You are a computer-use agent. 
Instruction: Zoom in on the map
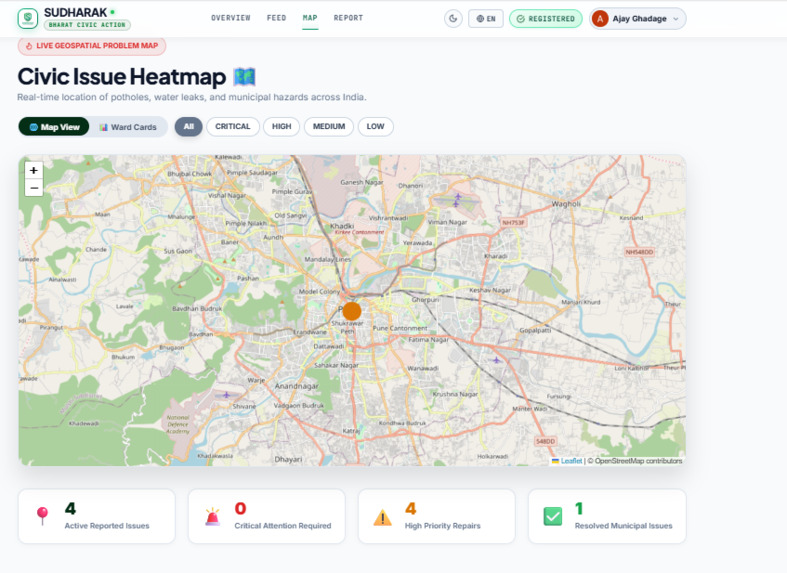(x=34, y=170)
